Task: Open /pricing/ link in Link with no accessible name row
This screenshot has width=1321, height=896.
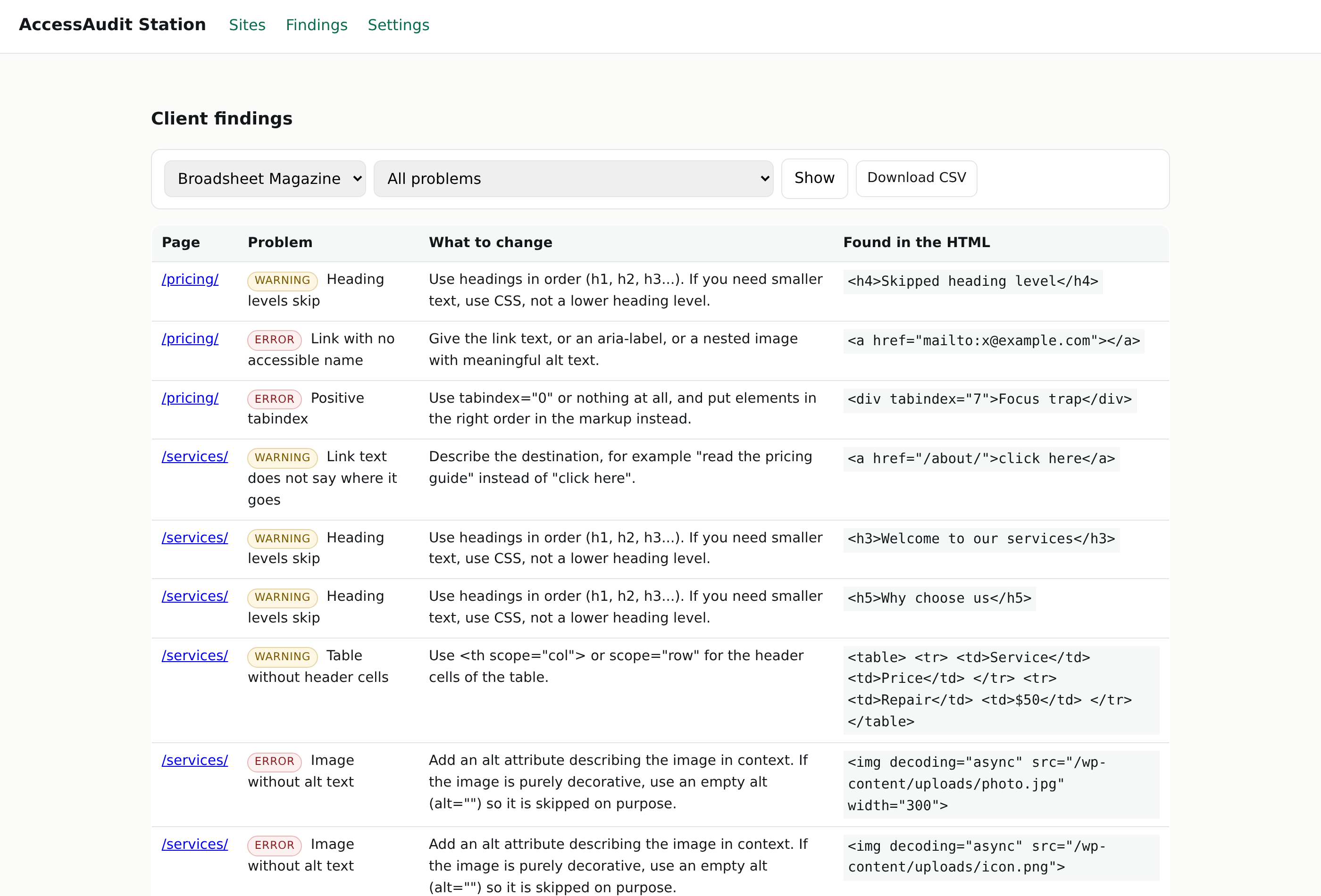Action: (190, 339)
